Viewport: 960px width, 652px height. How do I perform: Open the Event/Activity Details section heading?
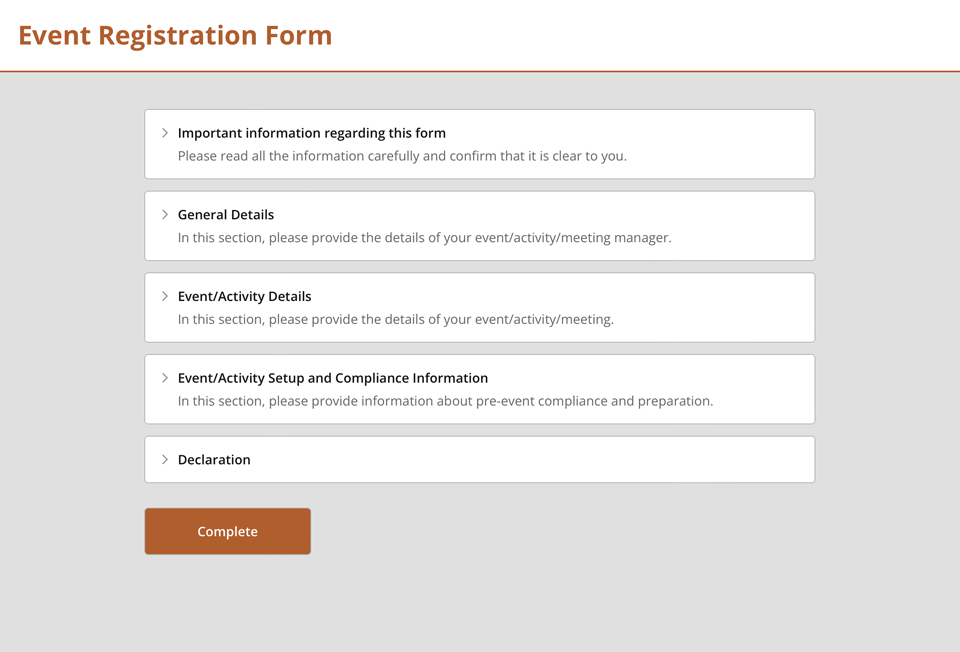click(244, 297)
